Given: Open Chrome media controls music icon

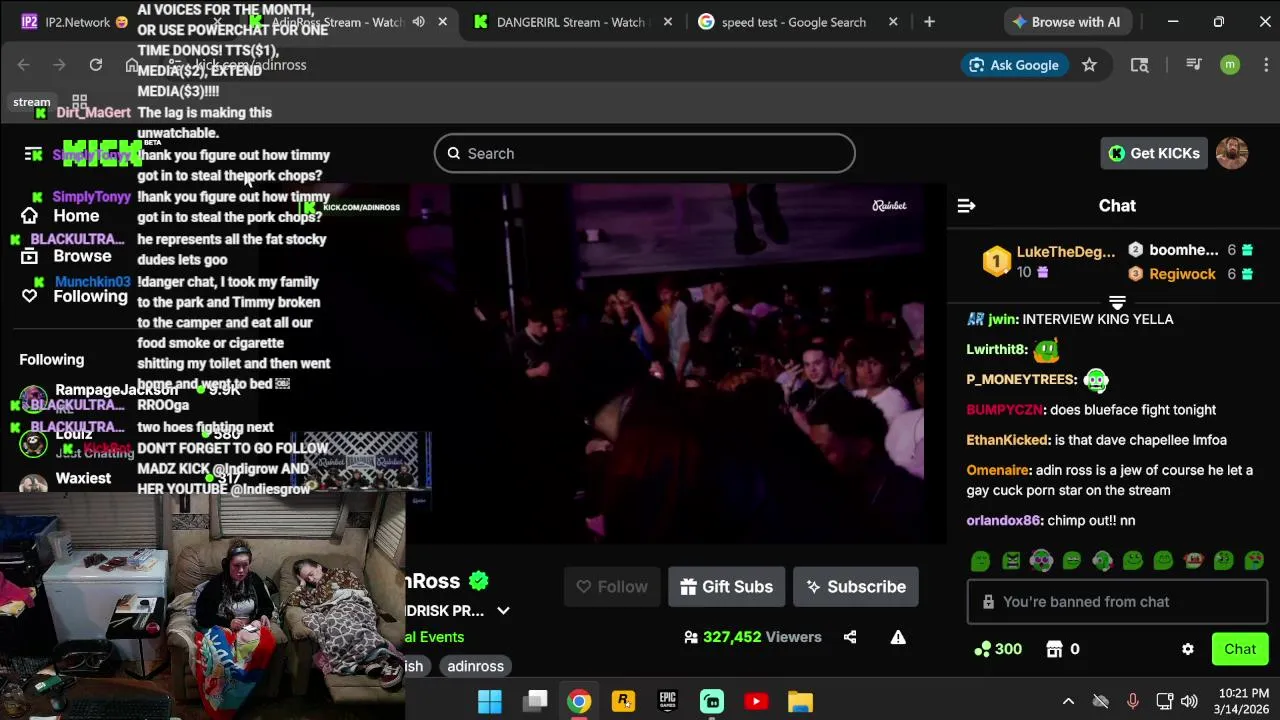Looking at the screenshot, I should click(1193, 65).
